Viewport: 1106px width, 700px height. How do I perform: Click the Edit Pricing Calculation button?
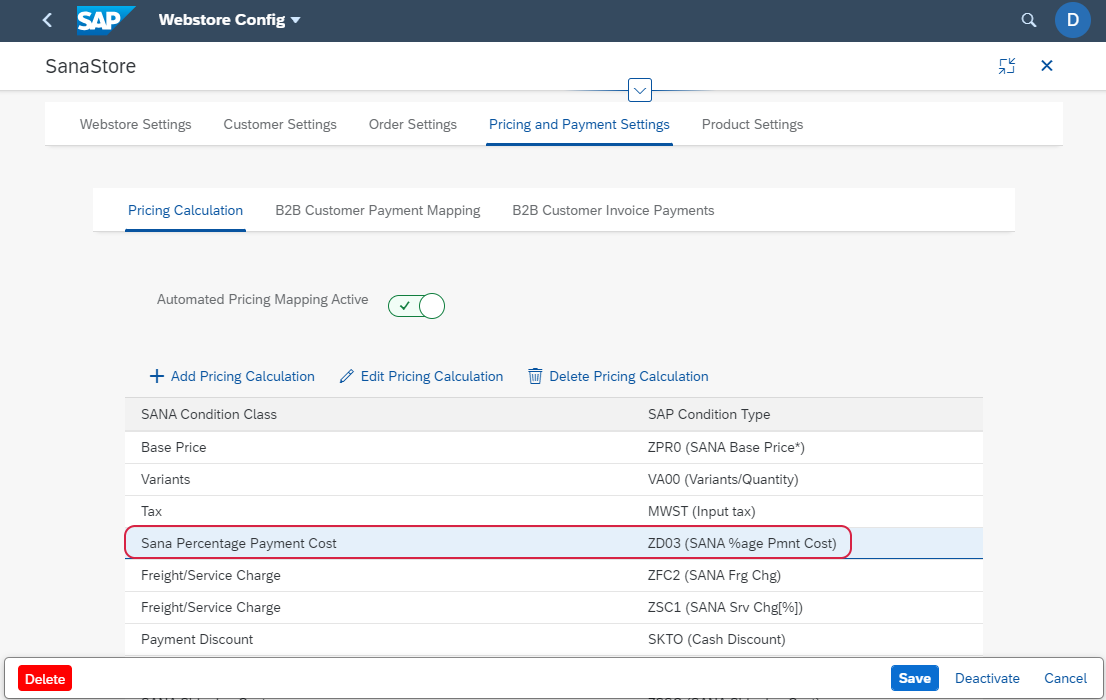click(x=421, y=376)
